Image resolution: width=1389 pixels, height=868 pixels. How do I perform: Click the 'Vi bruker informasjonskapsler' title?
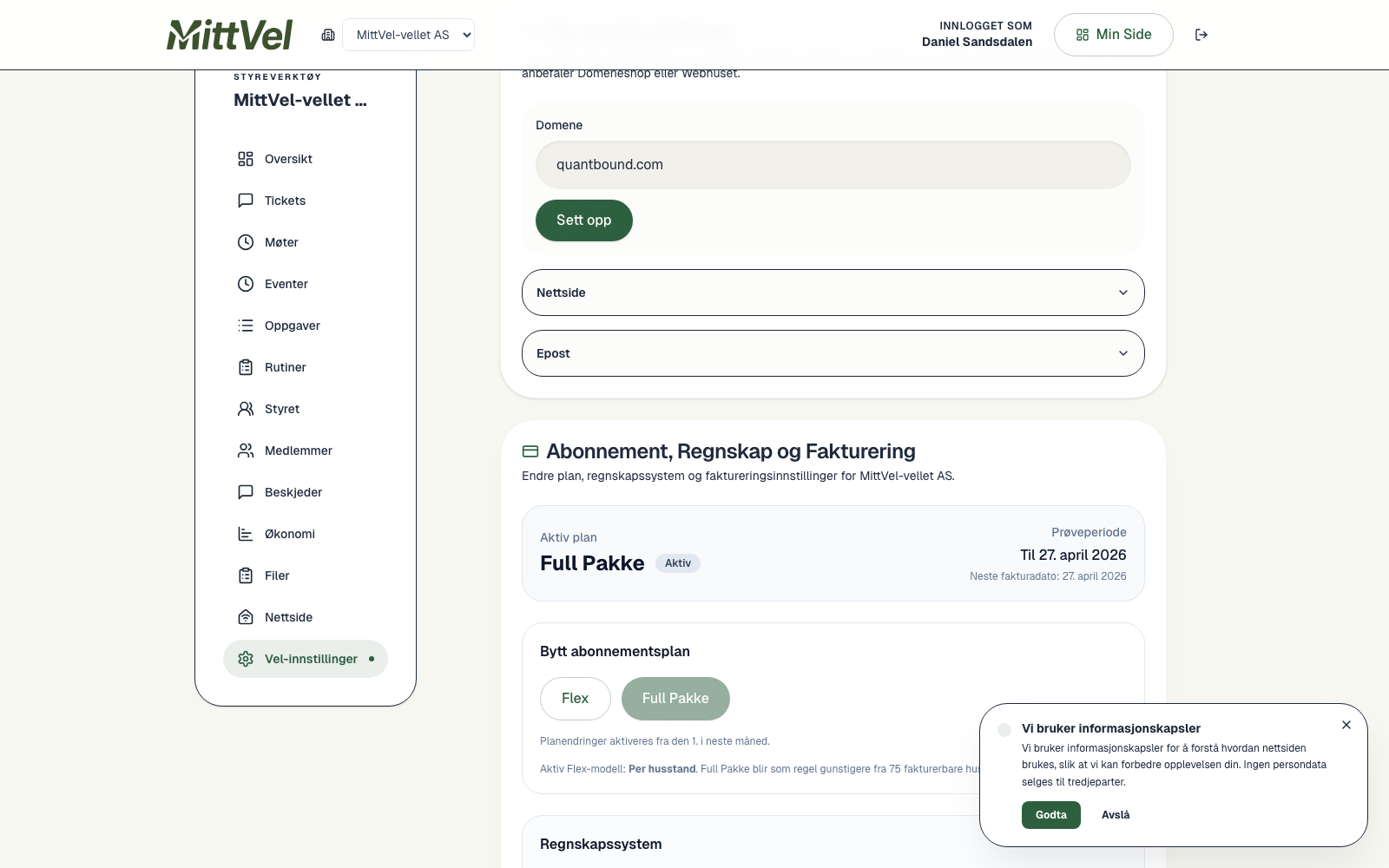click(1111, 728)
